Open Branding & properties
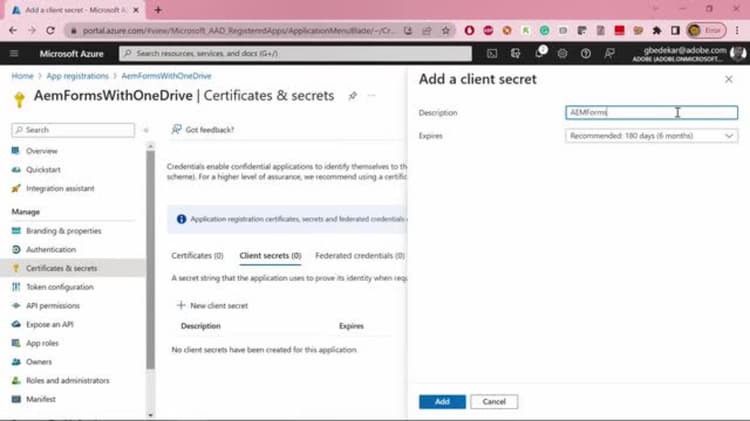 [64, 231]
